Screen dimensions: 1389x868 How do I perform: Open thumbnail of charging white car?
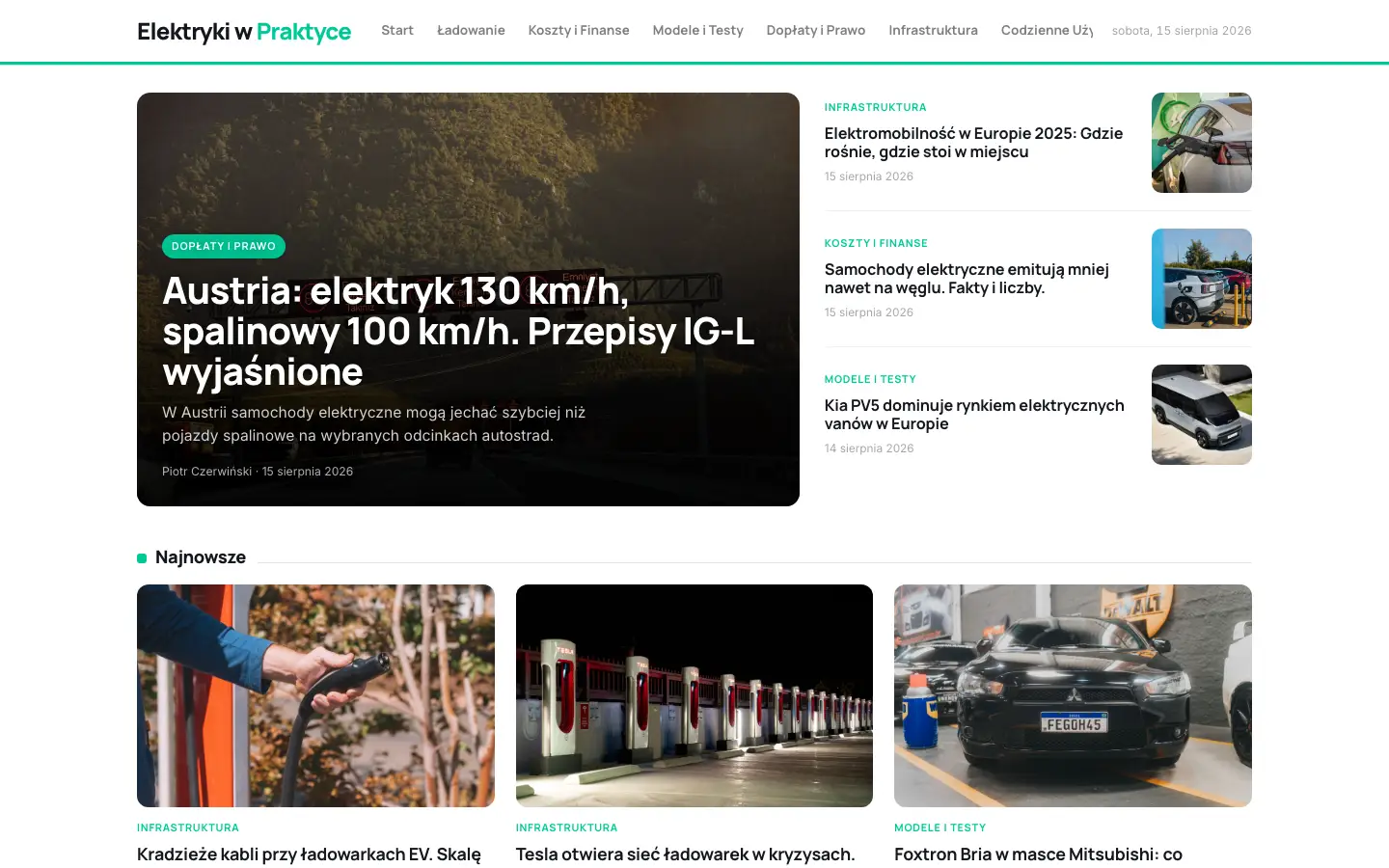pyautogui.click(x=1202, y=143)
